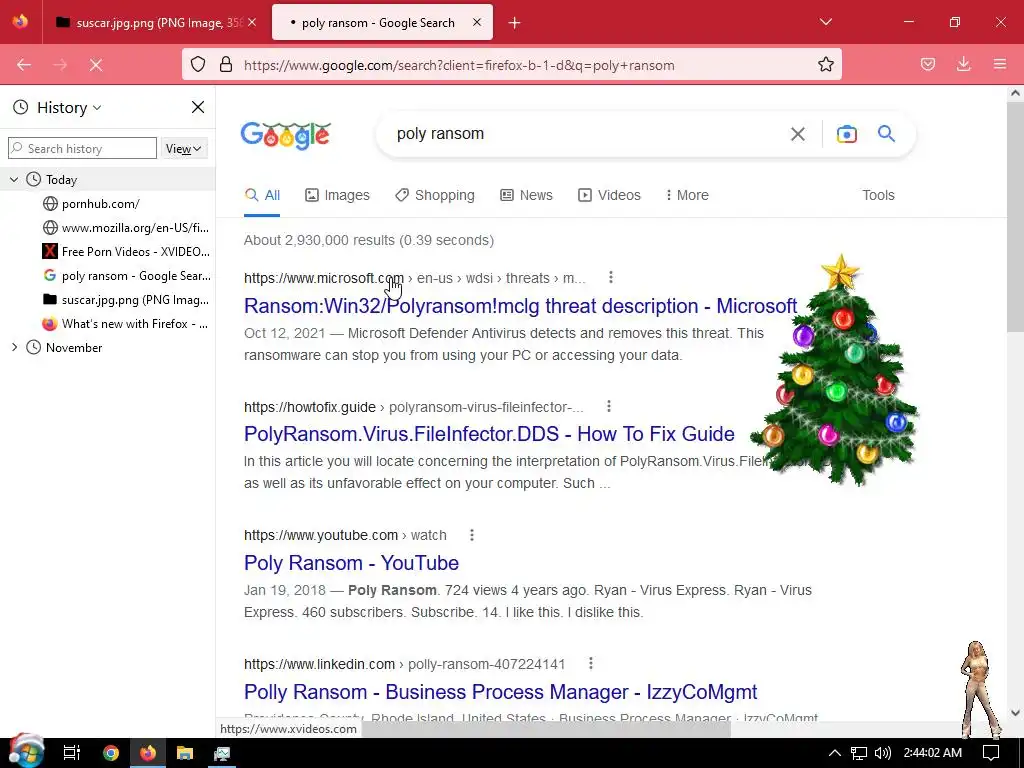Open the tracking protection shield icon
The image size is (1024, 768).
[x=198, y=65]
